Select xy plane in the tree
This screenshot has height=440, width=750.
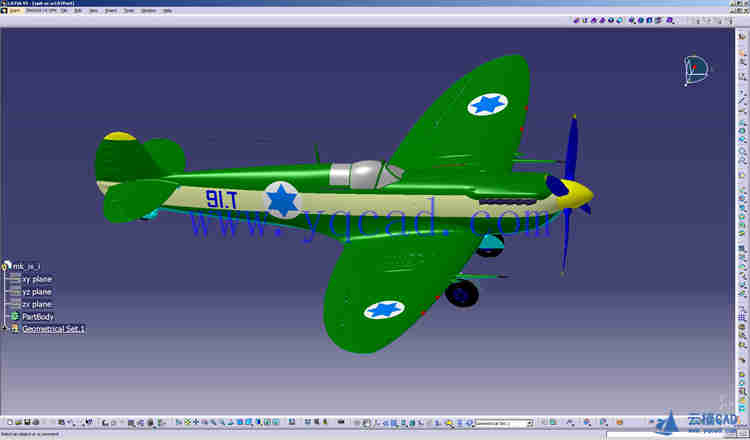[x=37, y=279]
